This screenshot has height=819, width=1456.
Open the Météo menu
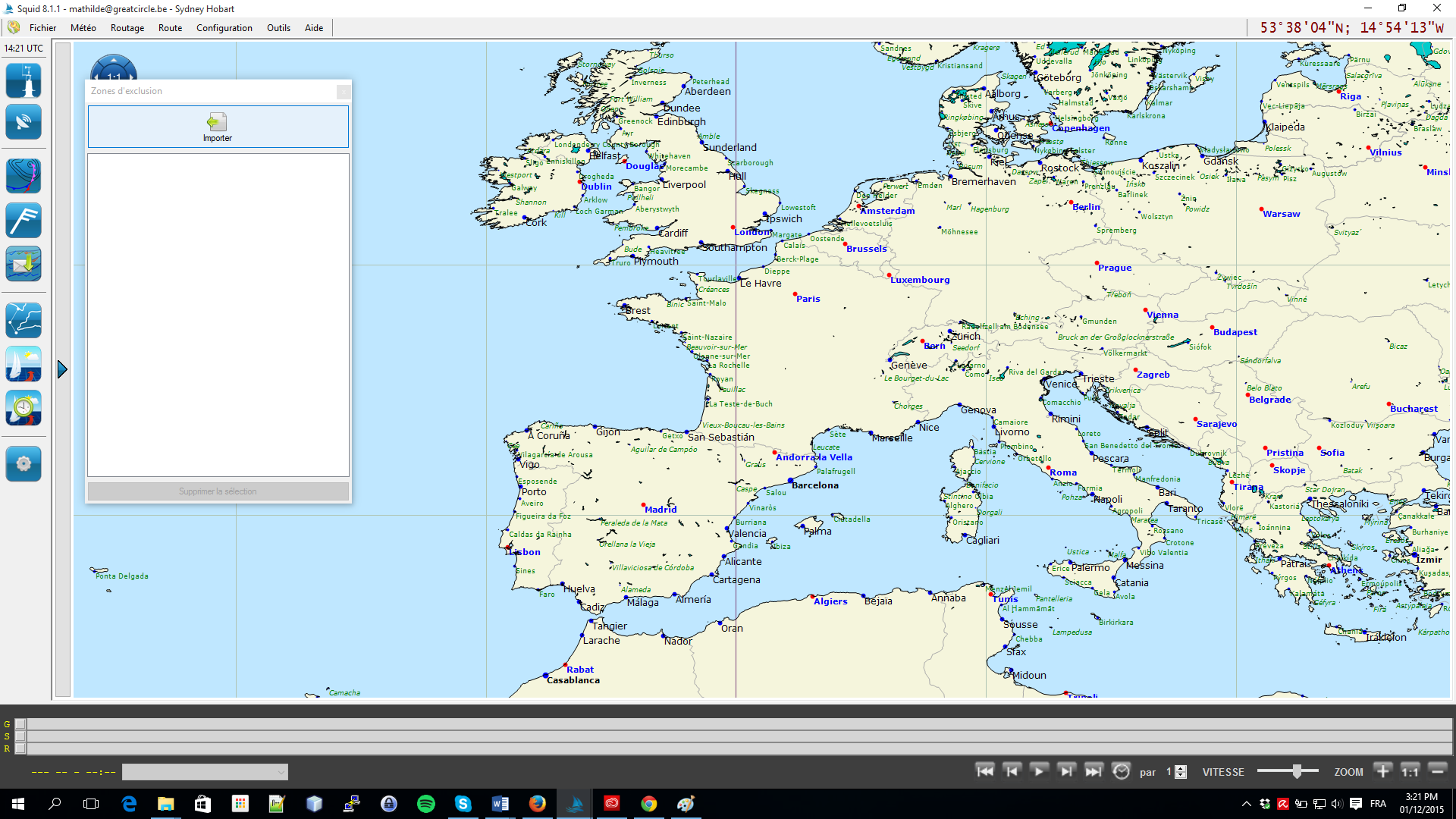pyautogui.click(x=83, y=28)
